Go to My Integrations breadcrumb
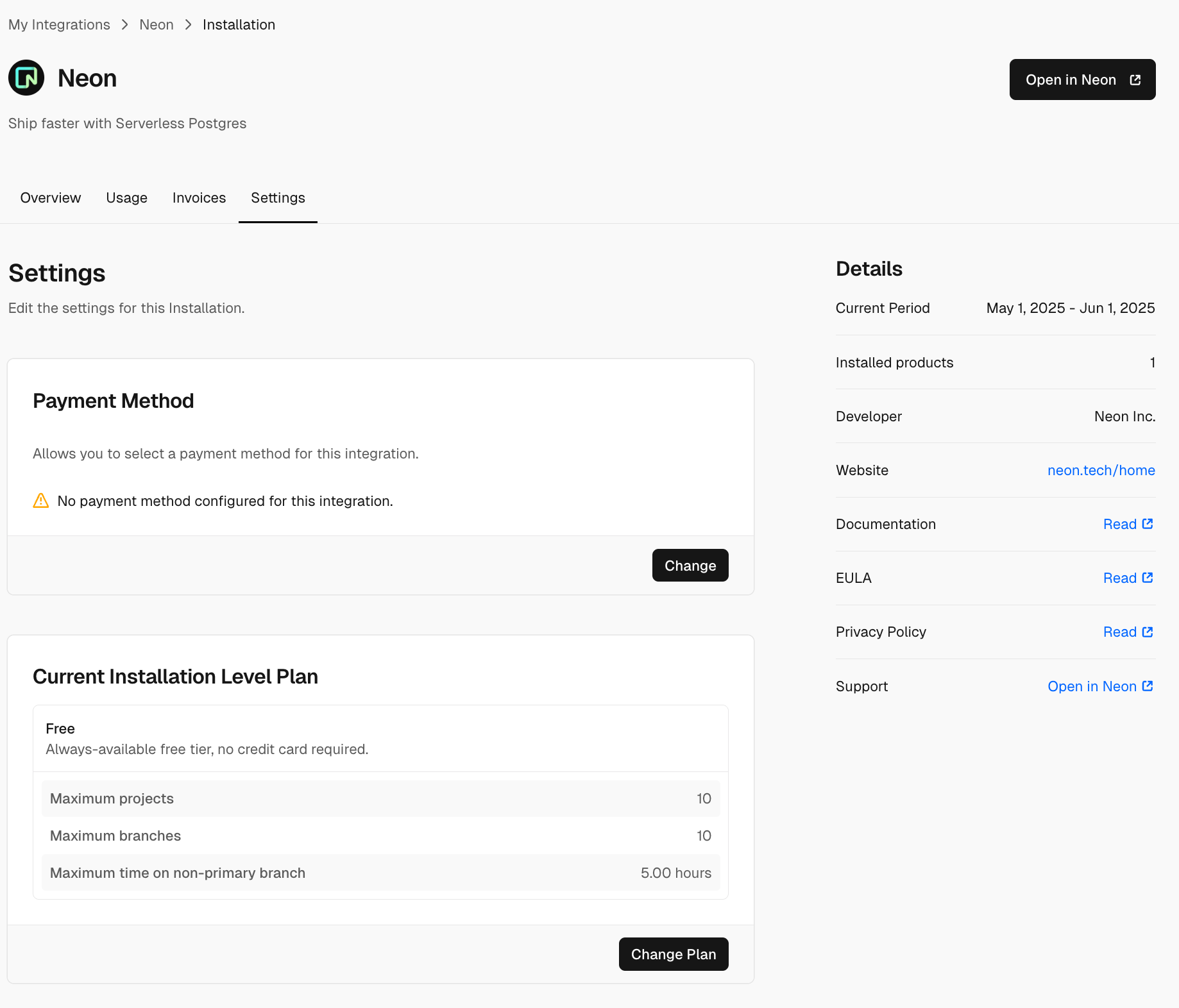Image resolution: width=1179 pixels, height=1008 pixels. (x=59, y=24)
